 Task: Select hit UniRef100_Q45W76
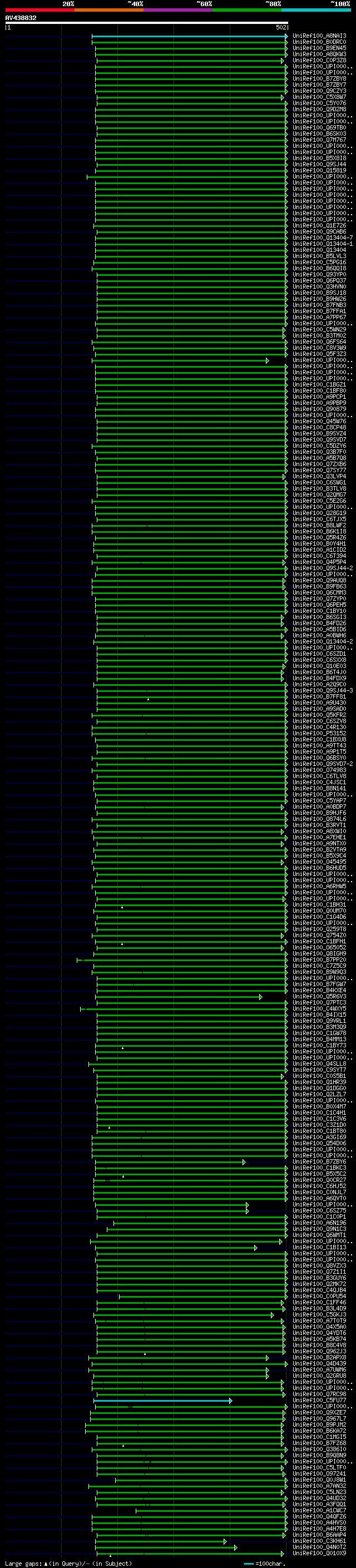pos(319,421)
